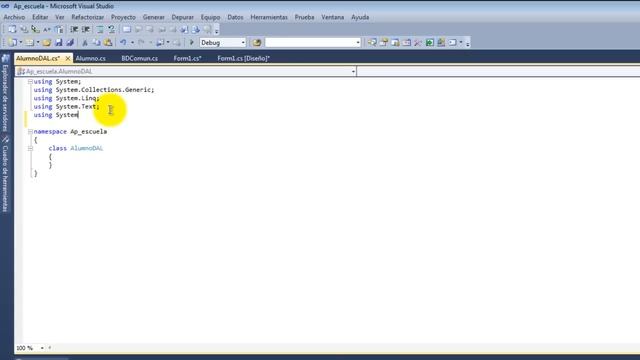Collapse the using directives block
640x360 pixels.
(30, 82)
